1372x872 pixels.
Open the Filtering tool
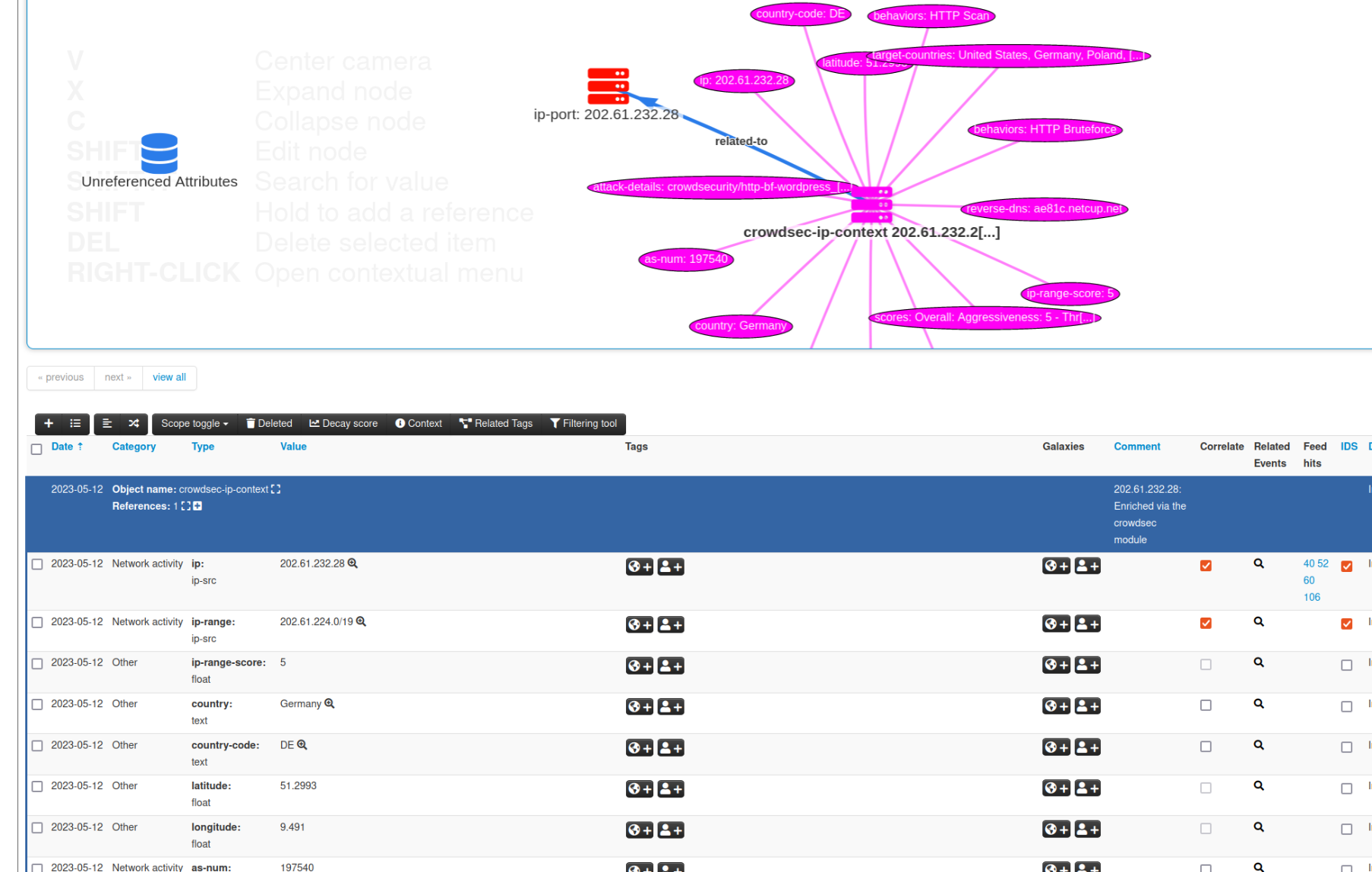pos(583,424)
